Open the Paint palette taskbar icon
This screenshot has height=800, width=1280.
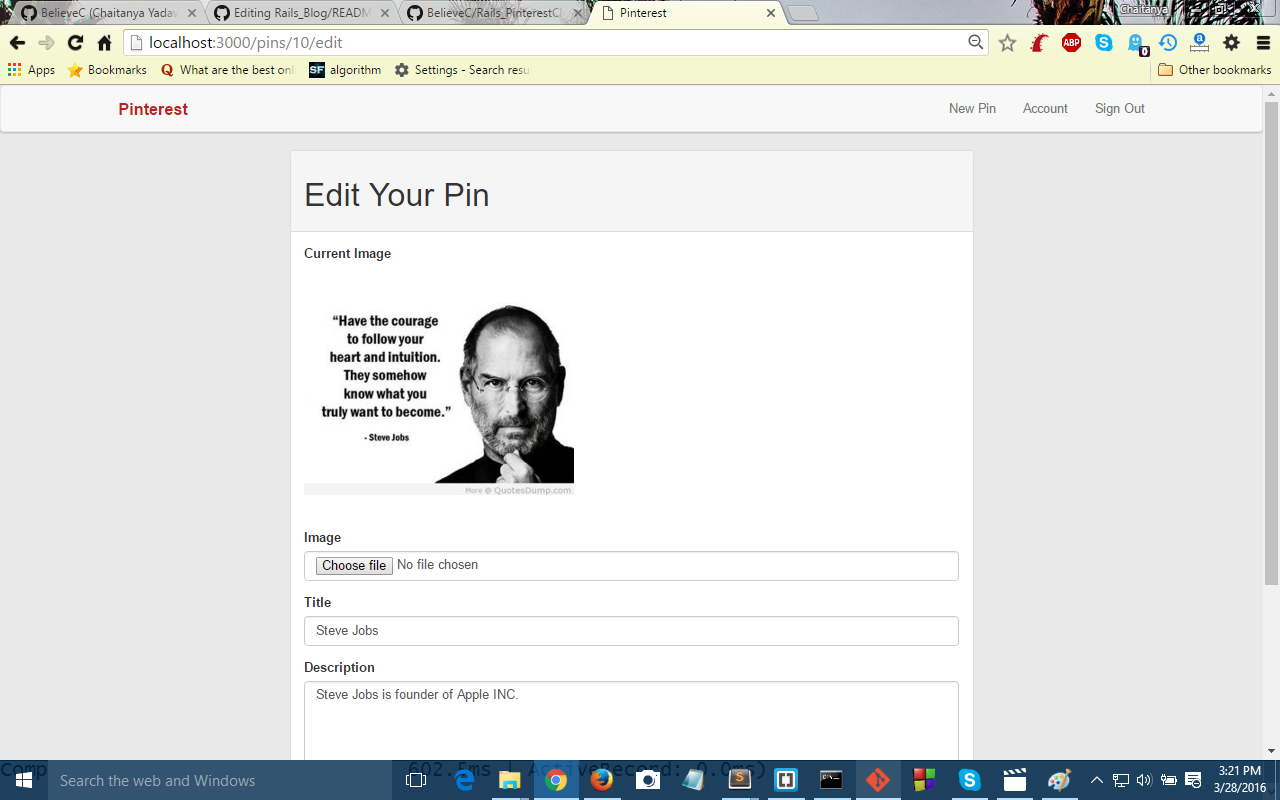point(1059,780)
